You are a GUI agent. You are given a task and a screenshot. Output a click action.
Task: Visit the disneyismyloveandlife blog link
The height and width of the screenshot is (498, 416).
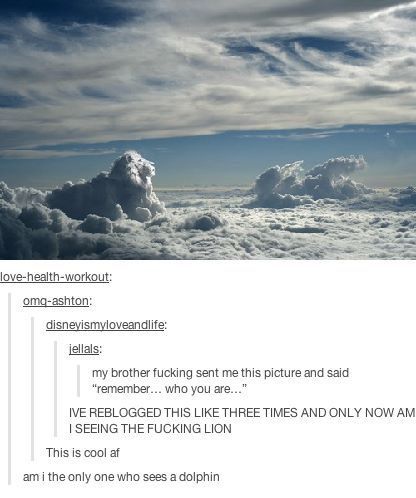105,325
